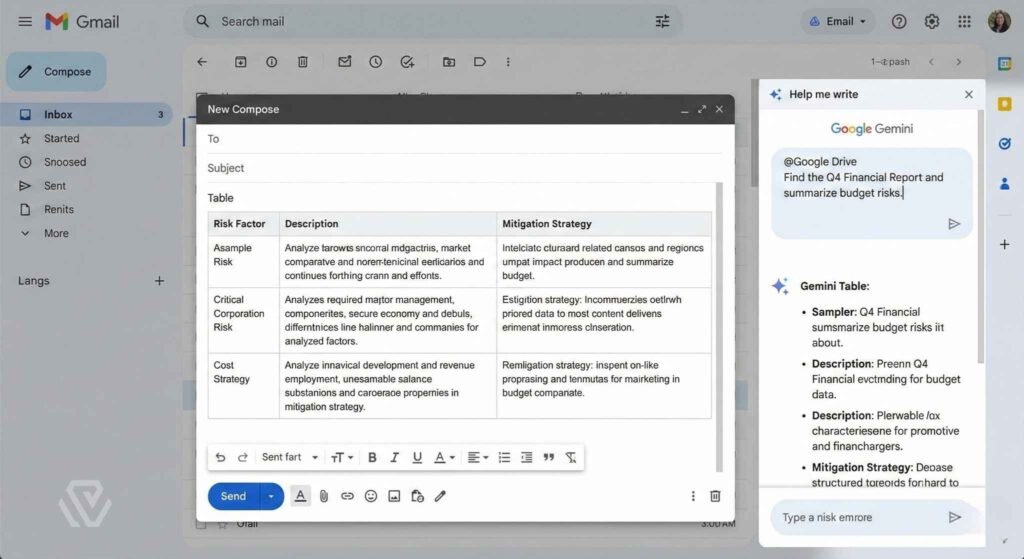
Task: Toggle the bulleted list
Action: (504, 457)
